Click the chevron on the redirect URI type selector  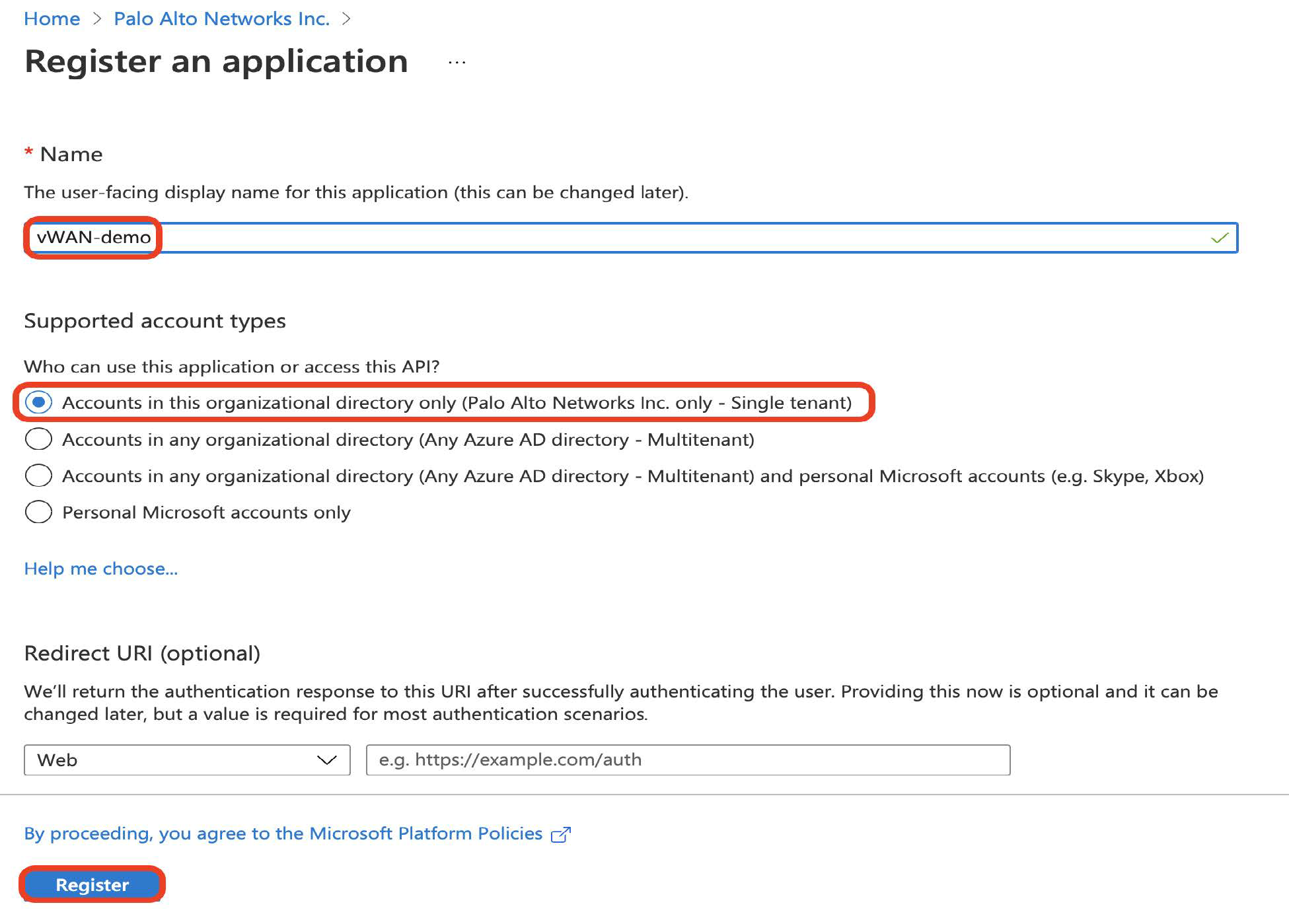pos(328,760)
